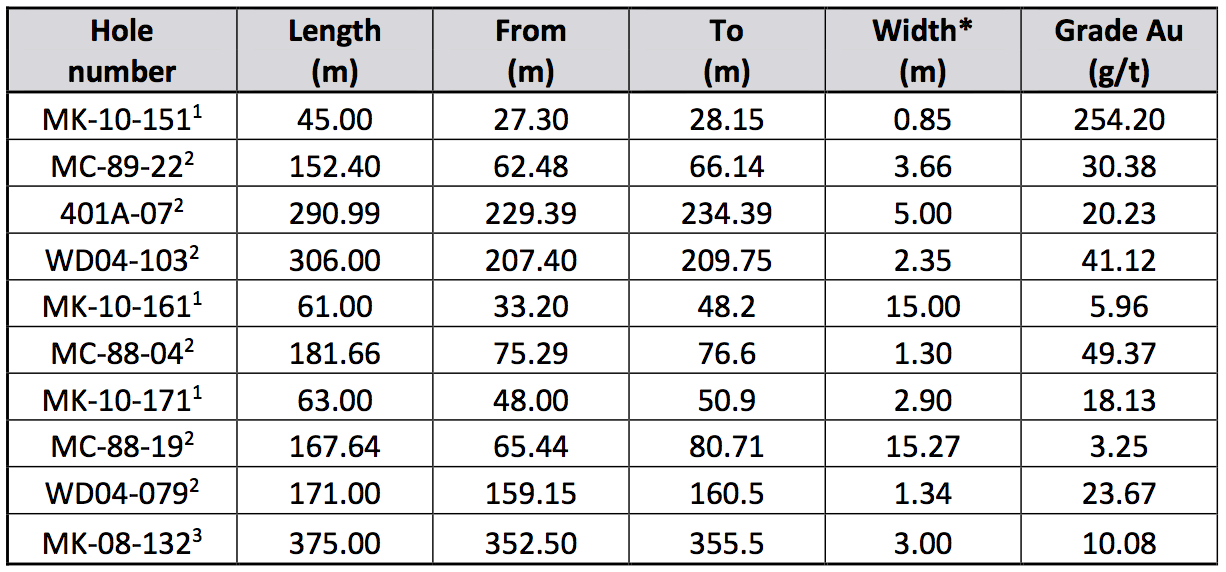
Task: Click the Grade Au (g/t) header
Action: (x=1118, y=51)
